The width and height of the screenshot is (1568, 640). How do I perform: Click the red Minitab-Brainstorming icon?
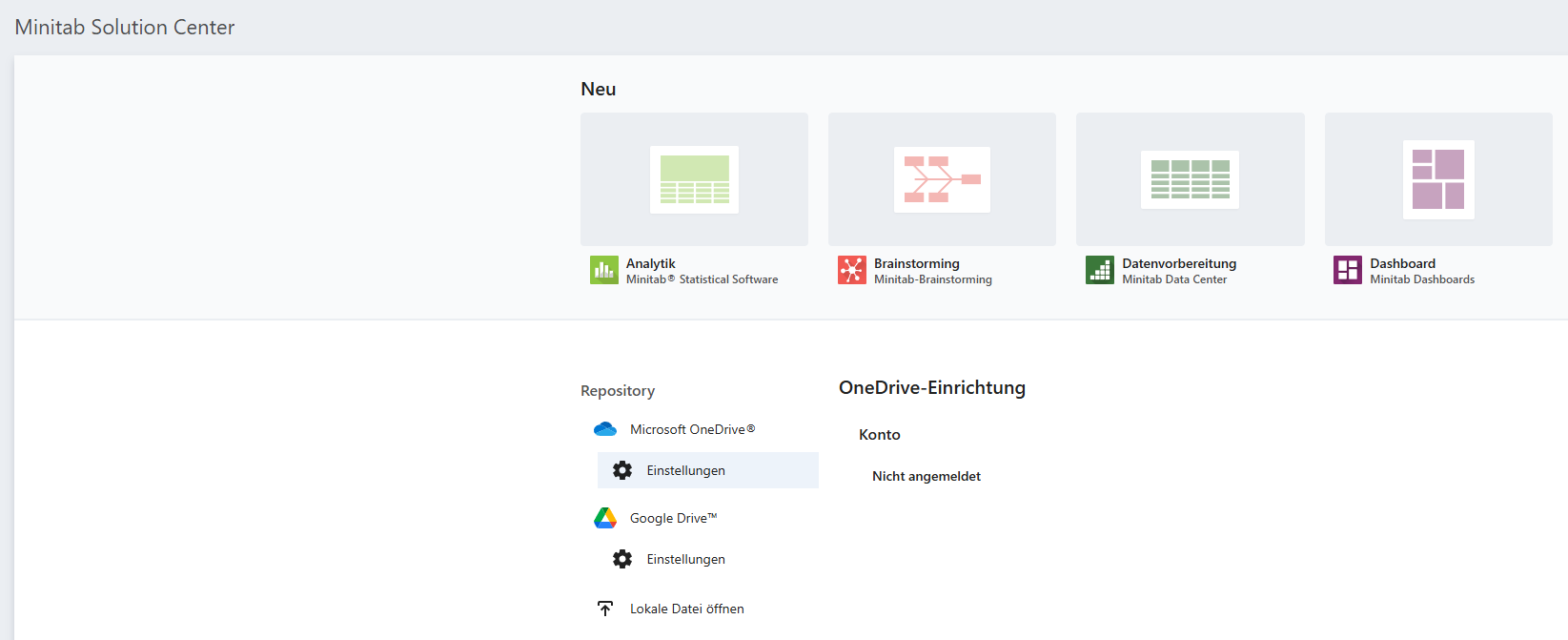(852, 270)
